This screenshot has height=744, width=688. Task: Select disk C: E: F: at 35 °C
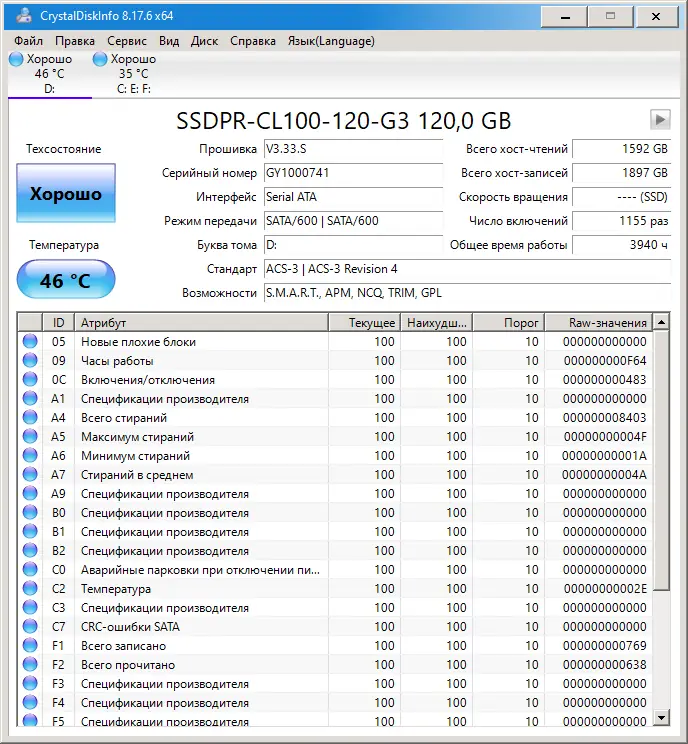133,74
